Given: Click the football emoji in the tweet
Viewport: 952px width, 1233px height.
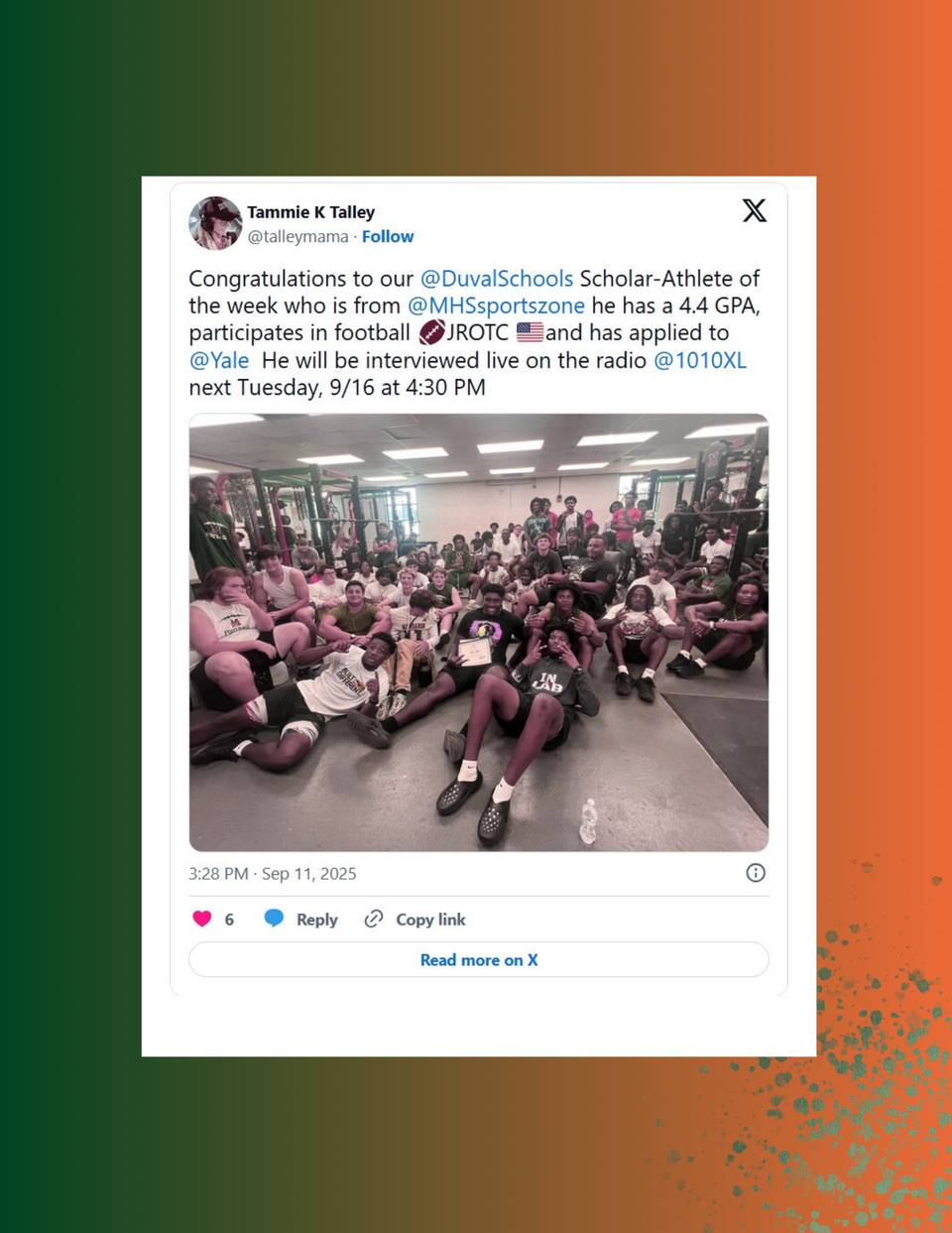Looking at the screenshot, I should [x=431, y=332].
